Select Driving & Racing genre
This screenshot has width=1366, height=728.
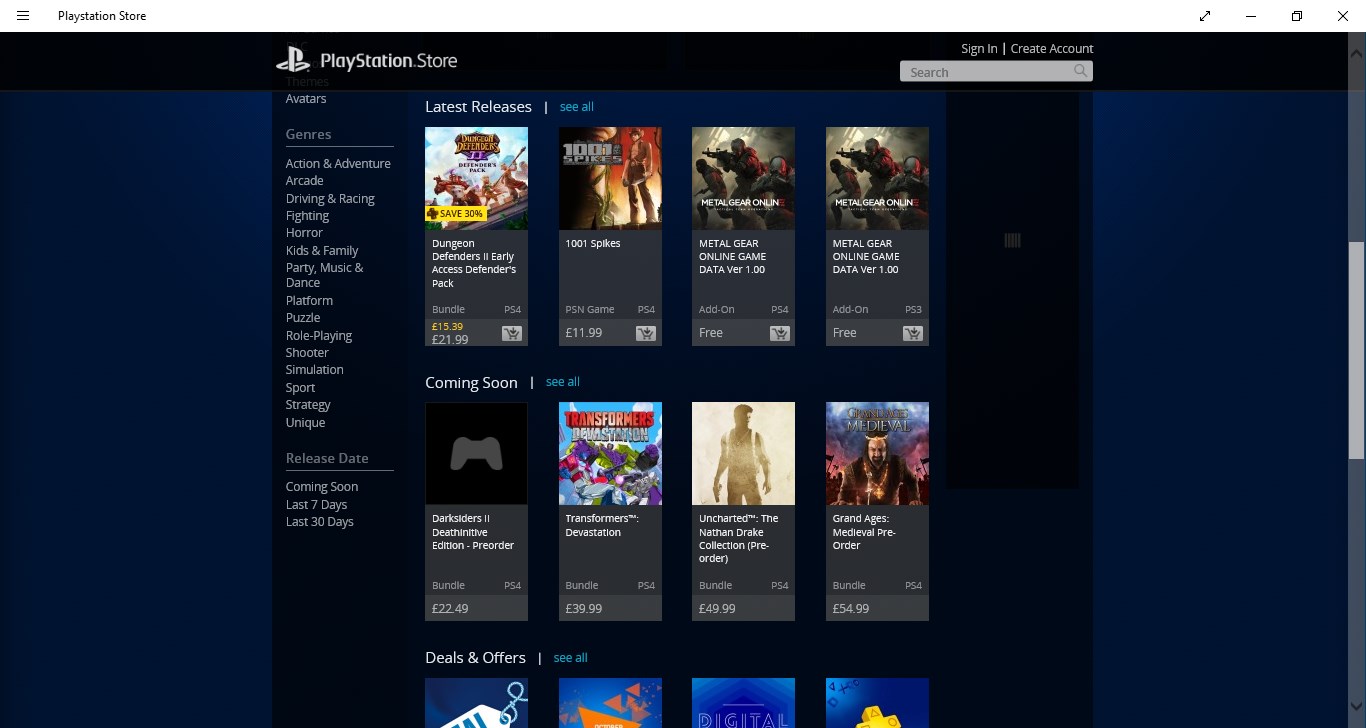(x=330, y=198)
